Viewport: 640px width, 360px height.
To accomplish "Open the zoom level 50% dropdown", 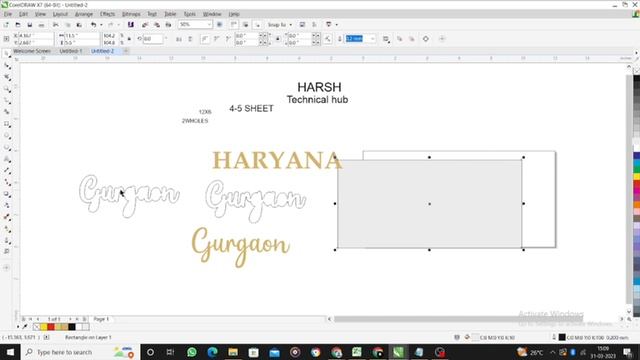I will 209,25.
